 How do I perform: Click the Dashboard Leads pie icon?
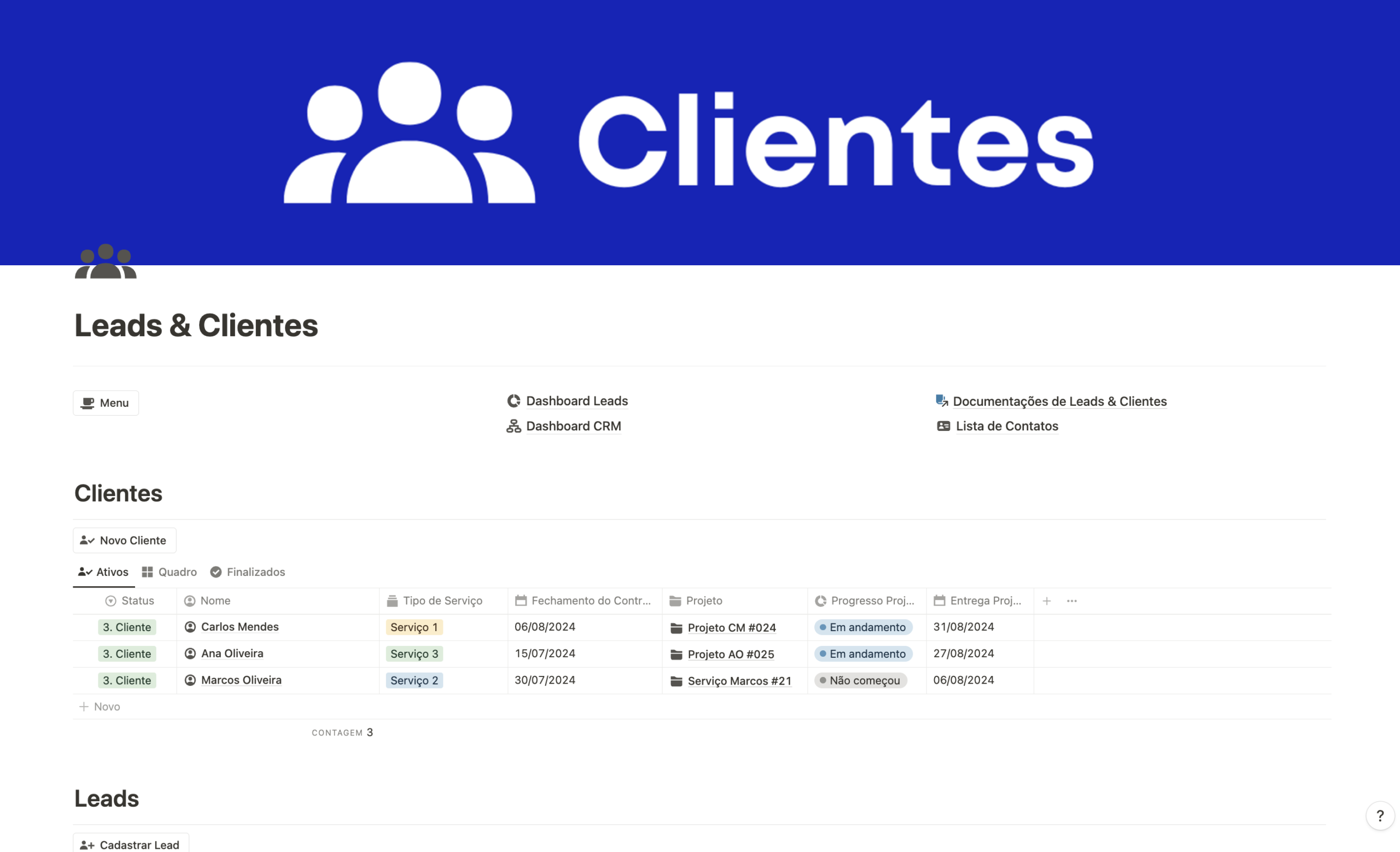coord(514,401)
